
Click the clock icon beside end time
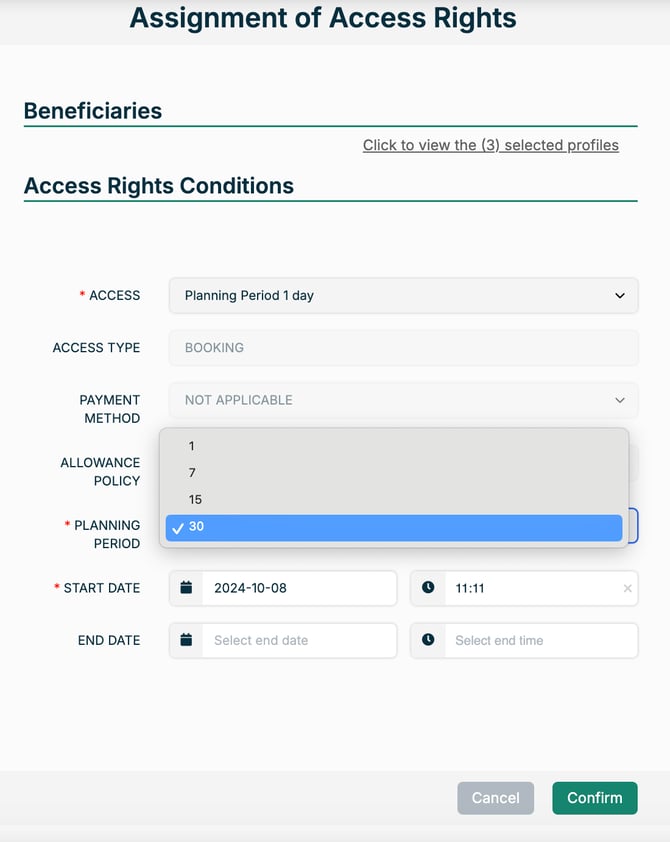point(428,640)
